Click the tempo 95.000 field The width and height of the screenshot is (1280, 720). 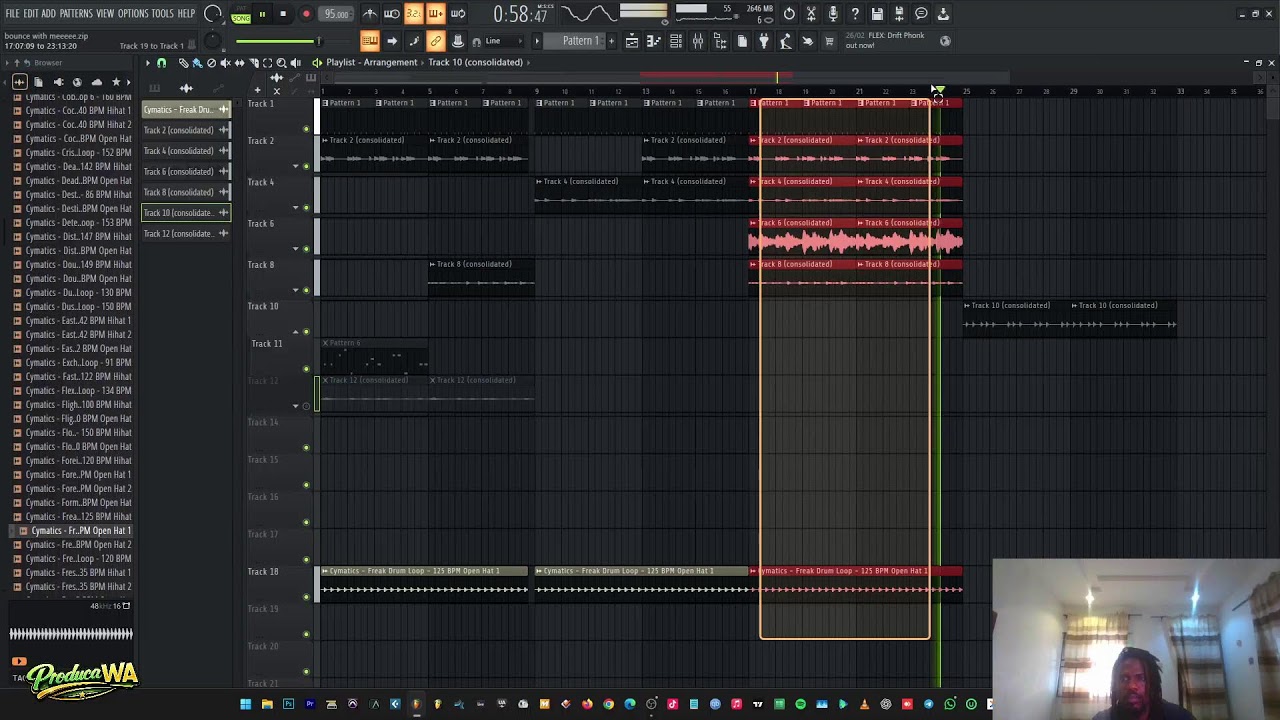point(337,14)
